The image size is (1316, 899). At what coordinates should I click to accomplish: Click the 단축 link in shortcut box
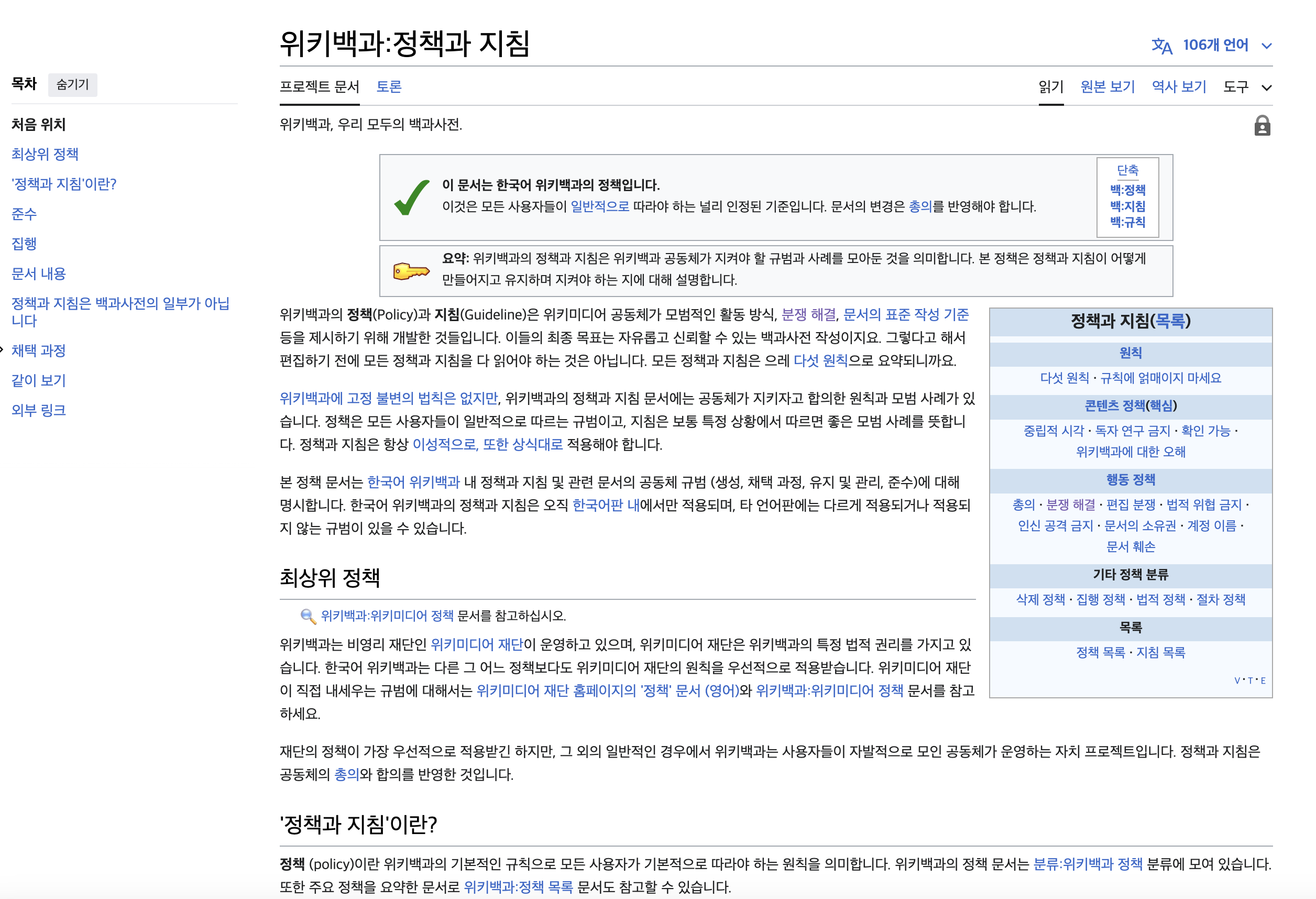click(x=1127, y=170)
